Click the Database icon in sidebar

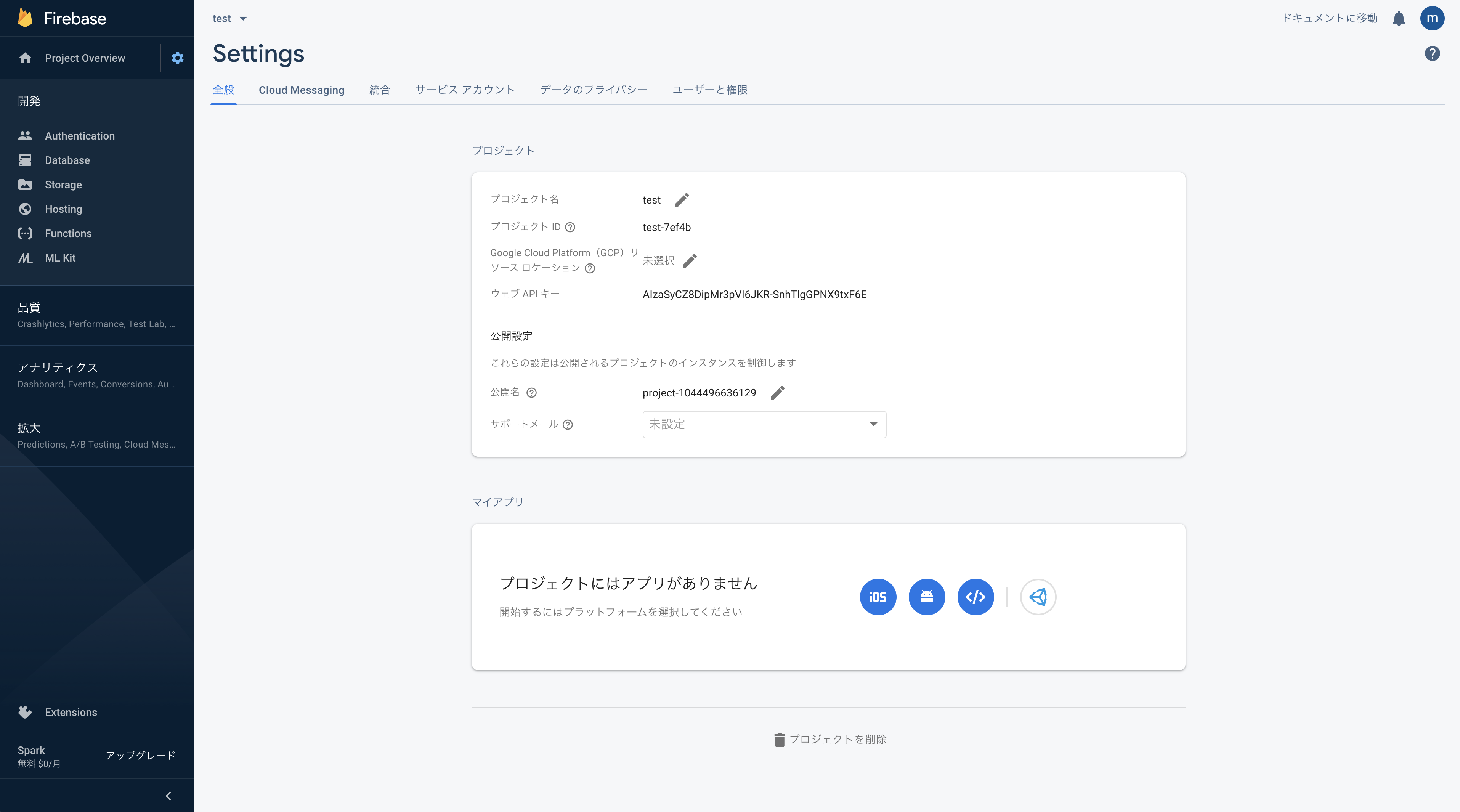tap(25, 160)
